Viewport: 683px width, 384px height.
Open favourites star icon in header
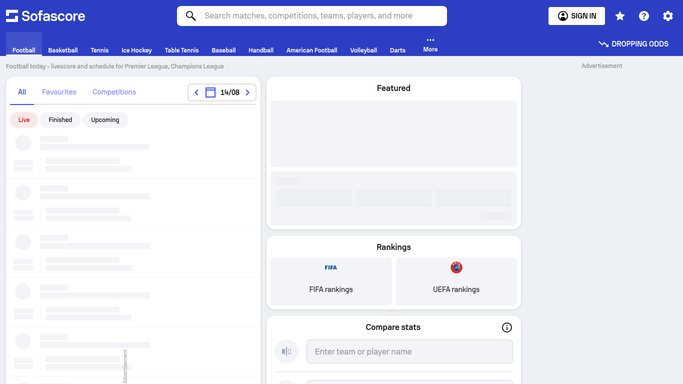(620, 16)
